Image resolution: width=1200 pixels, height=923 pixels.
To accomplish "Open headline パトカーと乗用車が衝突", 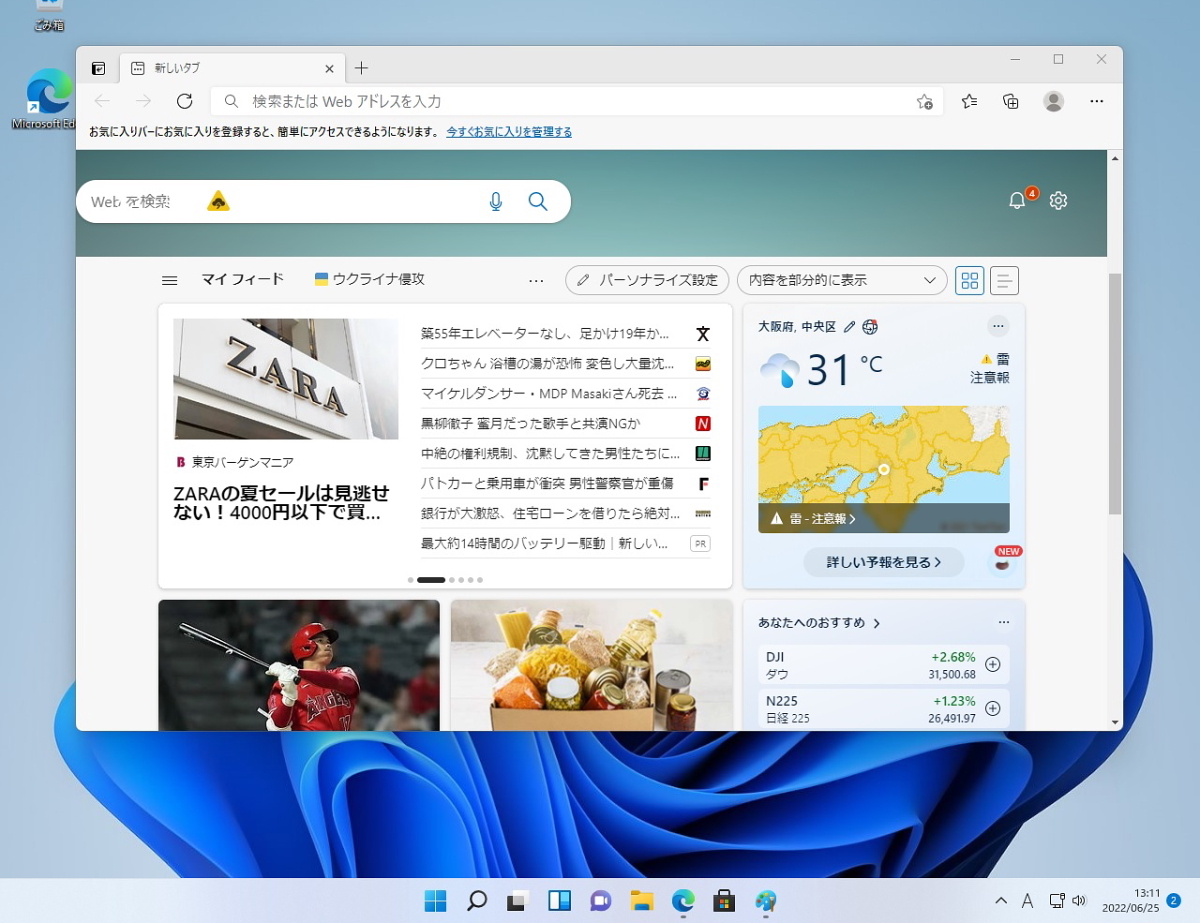I will [548, 483].
